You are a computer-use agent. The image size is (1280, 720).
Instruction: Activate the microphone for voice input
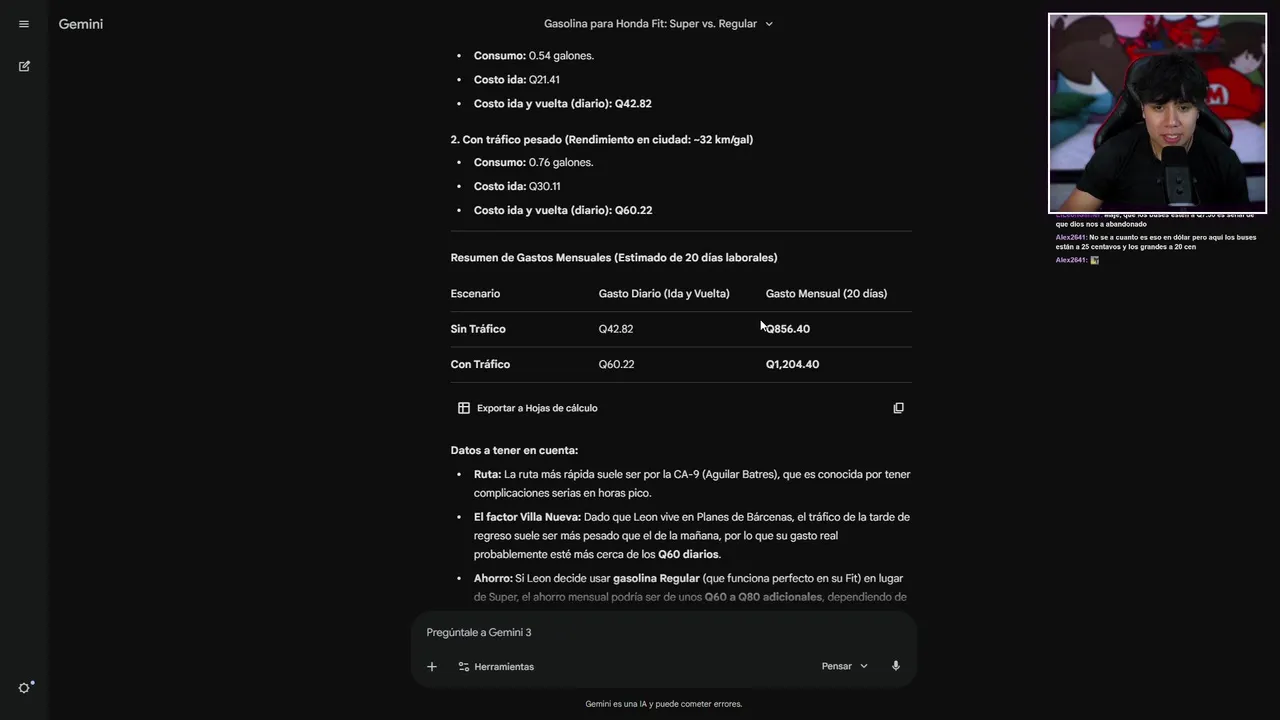[x=896, y=666]
